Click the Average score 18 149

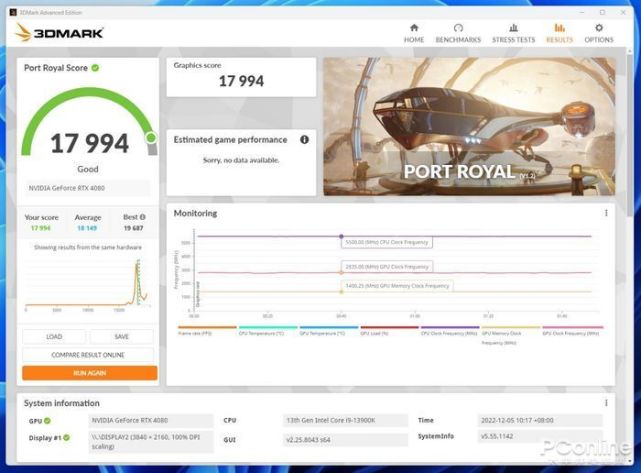pyautogui.click(x=87, y=228)
